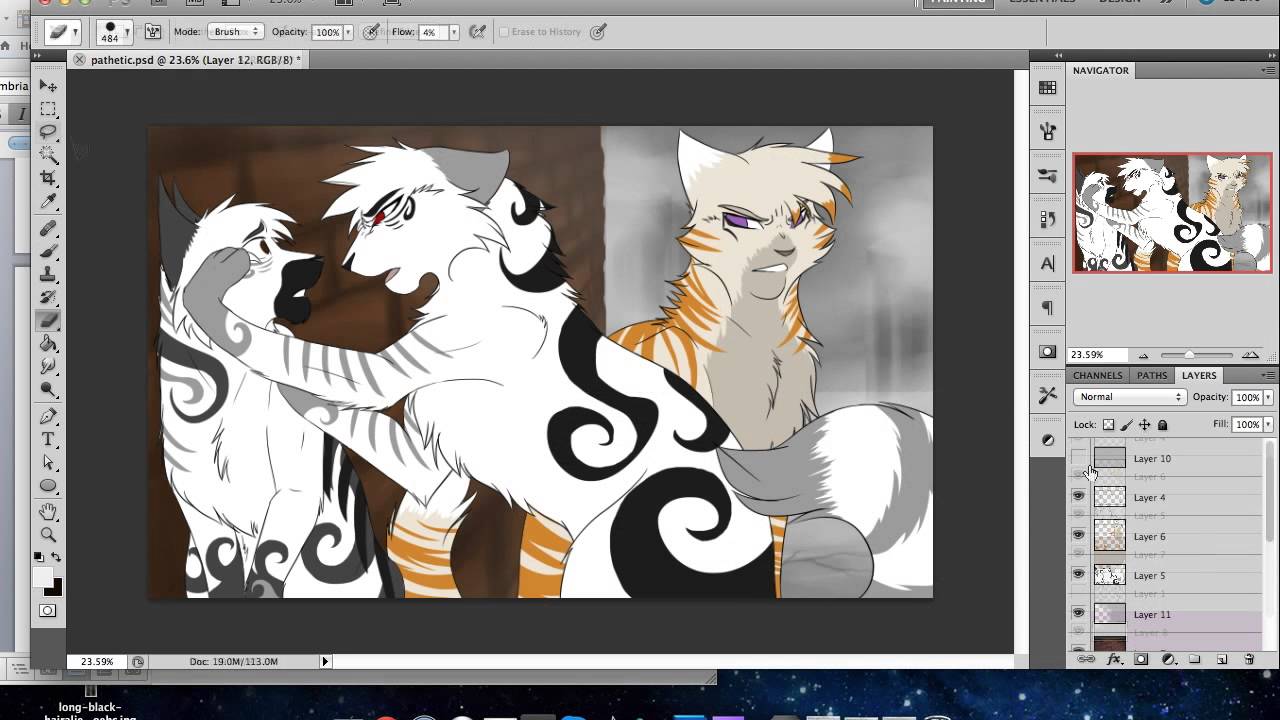Image resolution: width=1280 pixels, height=720 pixels.
Task: Open the Normal blend mode dropdown
Action: 1130,397
